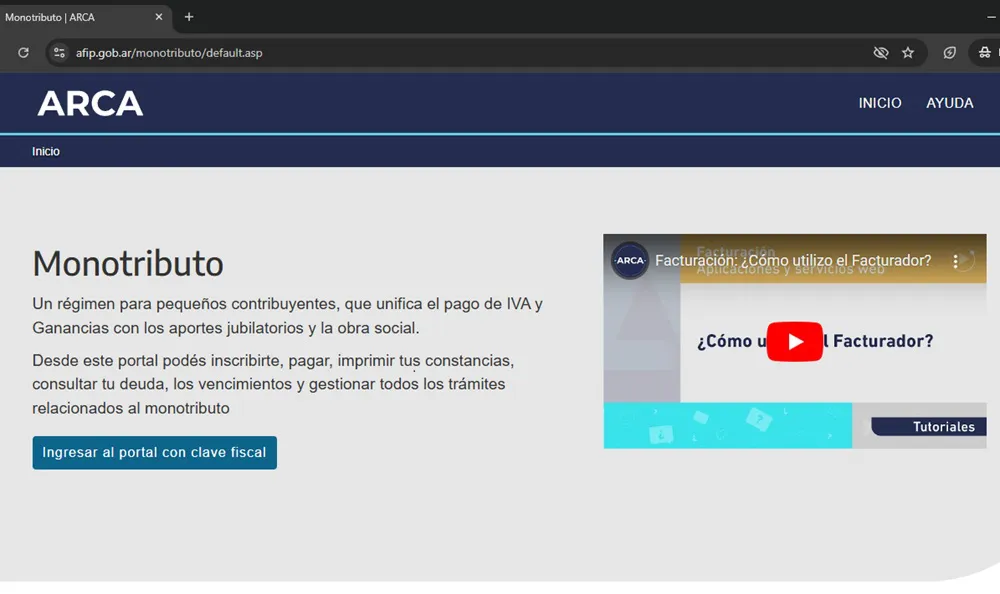Click the paragraph starting 'Un régimen para pequeños'

288,316
